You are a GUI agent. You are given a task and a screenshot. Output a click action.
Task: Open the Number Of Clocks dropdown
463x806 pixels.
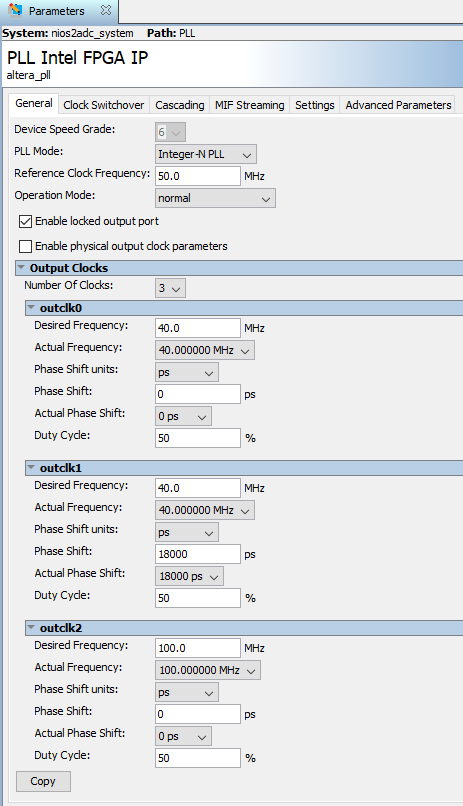pyautogui.click(x=170, y=288)
